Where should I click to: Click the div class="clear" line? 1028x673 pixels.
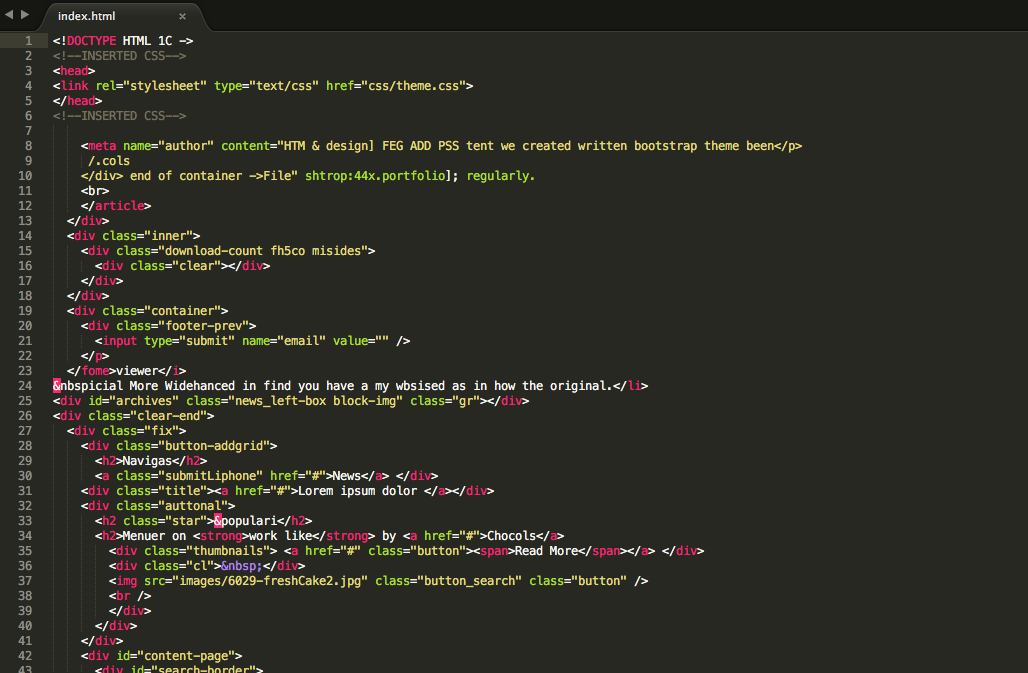click(182, 266)
